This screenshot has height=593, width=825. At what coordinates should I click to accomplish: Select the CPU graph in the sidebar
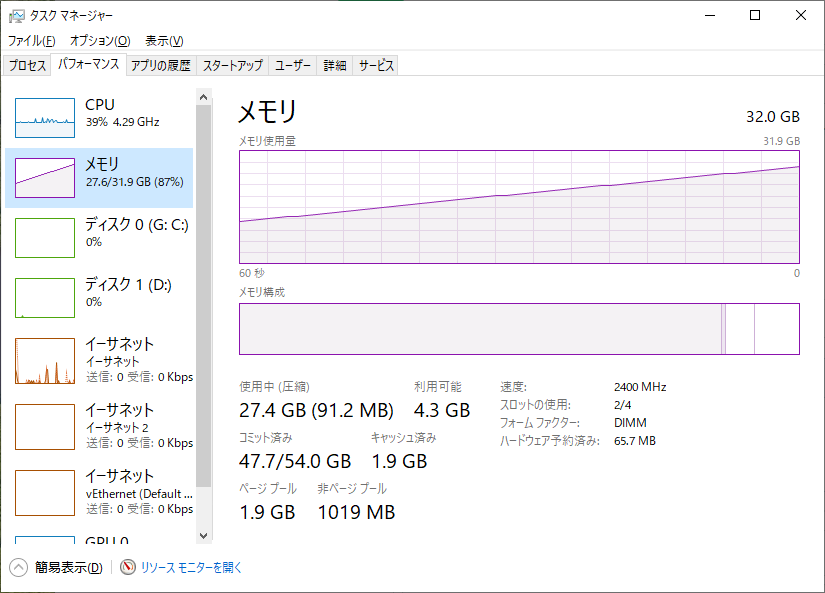coord(100,117)
